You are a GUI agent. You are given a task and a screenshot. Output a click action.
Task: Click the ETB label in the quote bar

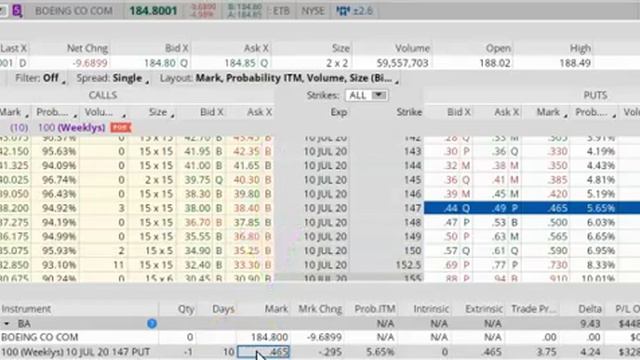tap(281, 11)
